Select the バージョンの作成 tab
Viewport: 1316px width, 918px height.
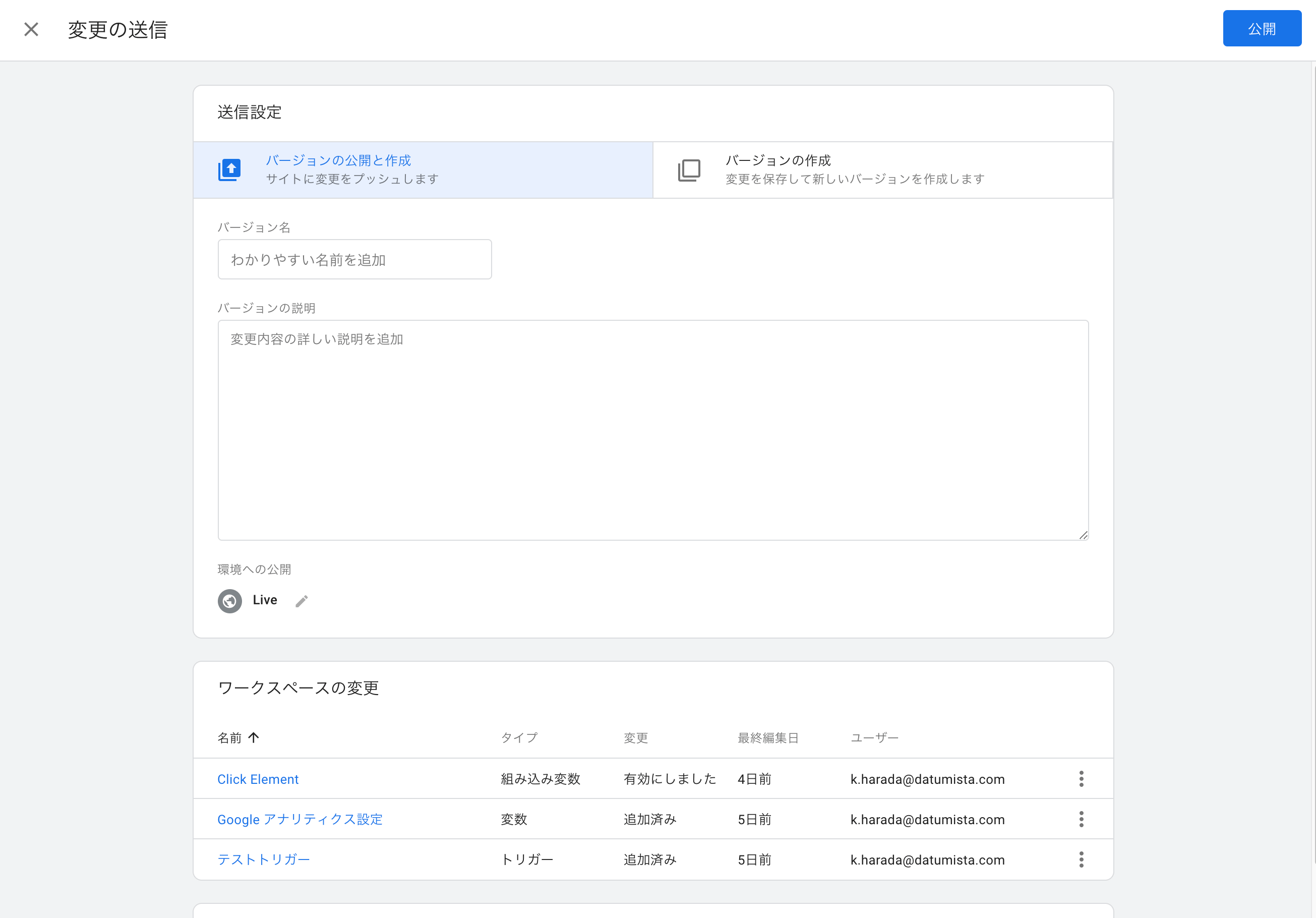(883, 169)
